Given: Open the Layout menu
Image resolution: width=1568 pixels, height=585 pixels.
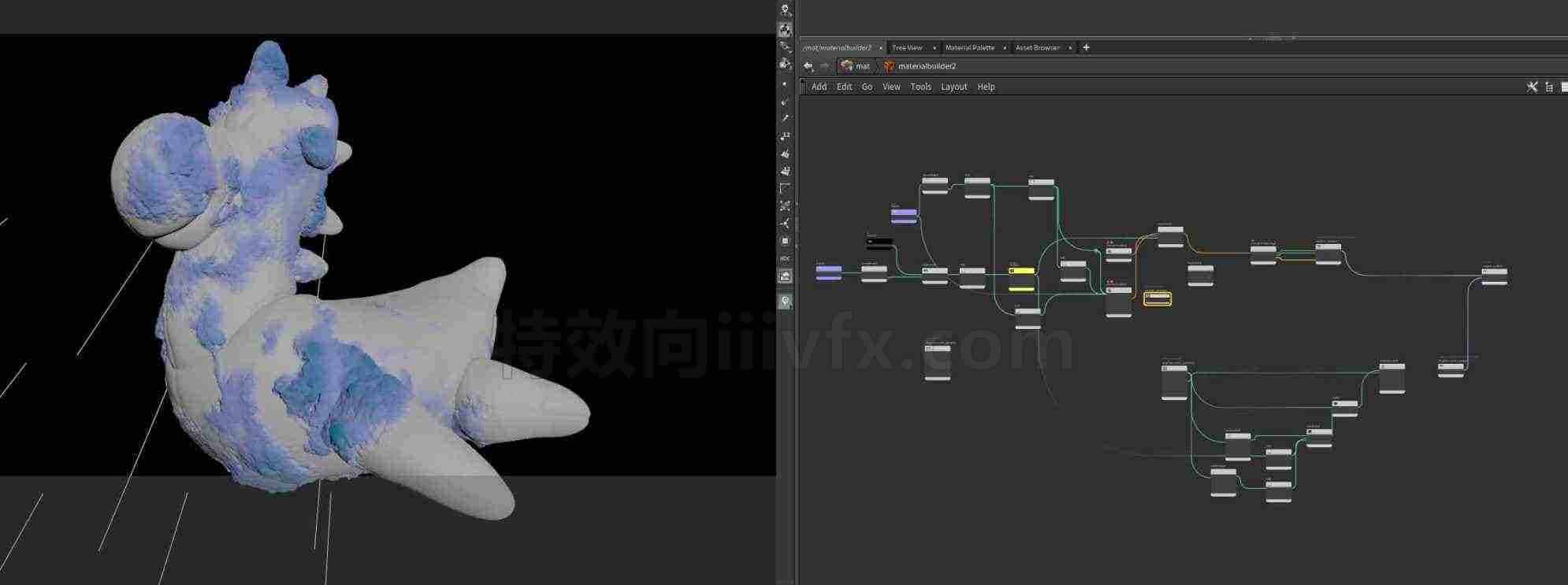Looking at the screenshot, I should point(953,87).
